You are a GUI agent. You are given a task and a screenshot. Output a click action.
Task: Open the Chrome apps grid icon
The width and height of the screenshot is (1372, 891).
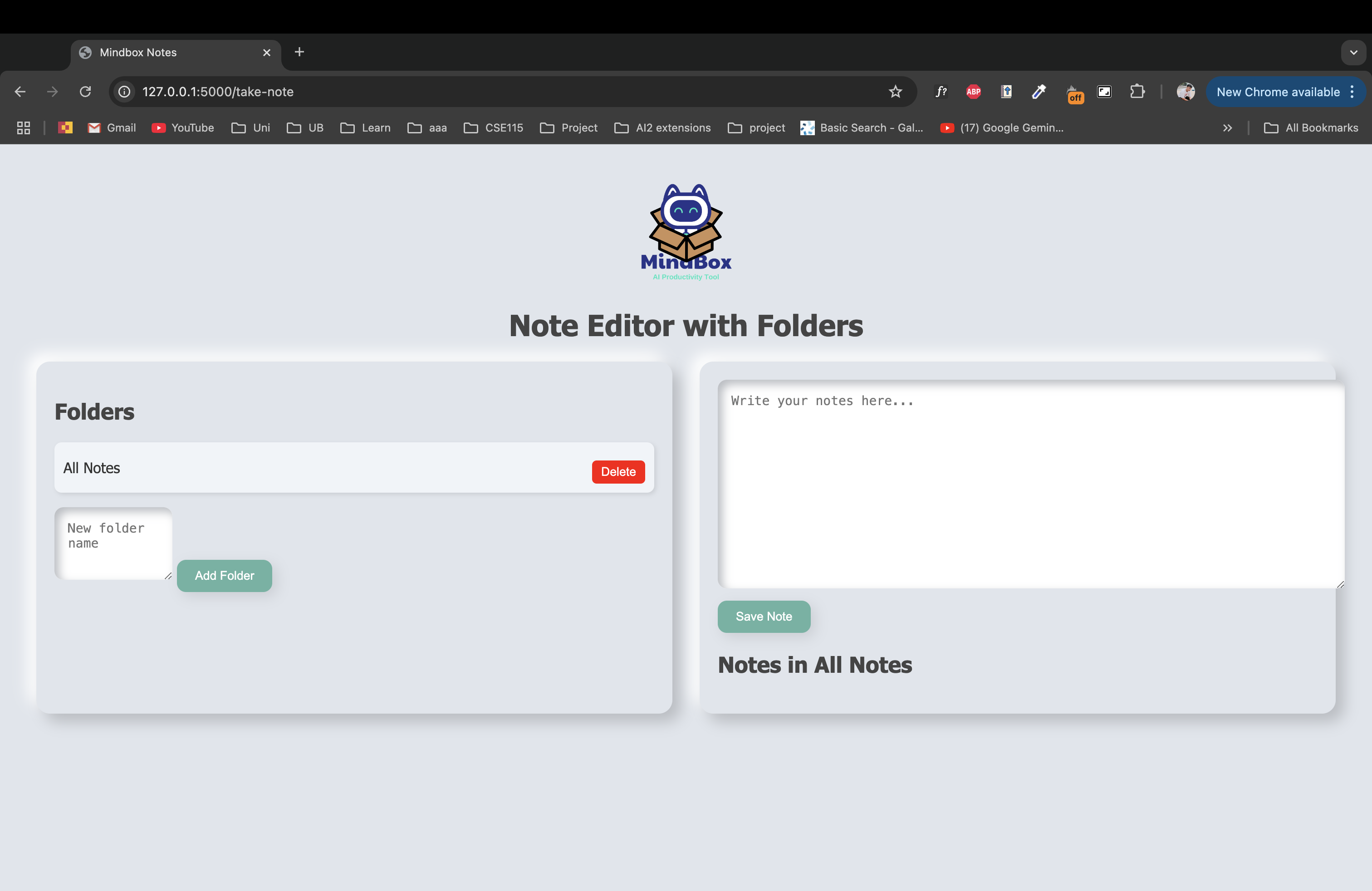(24, 128)
